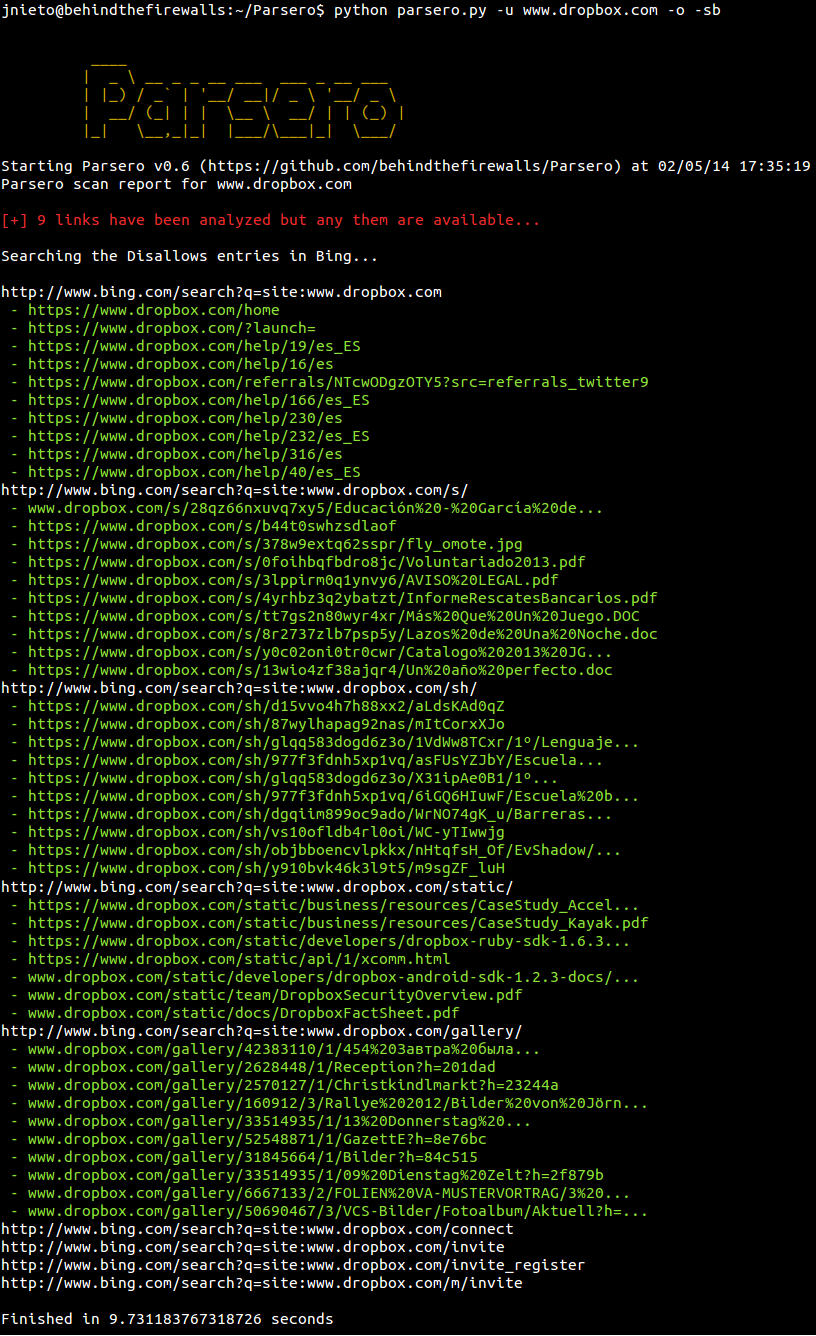
Task: Open the Catalogo 2013 link
Action: [320, 652]
